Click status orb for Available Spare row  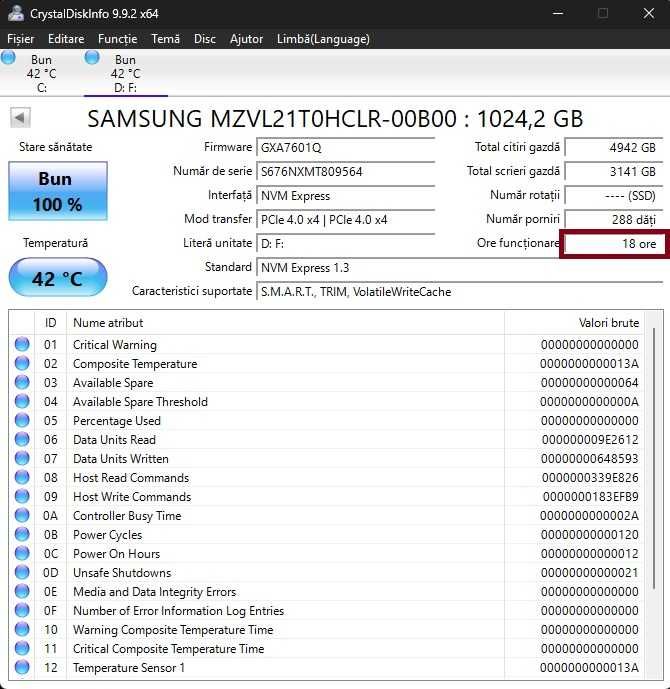22,382
